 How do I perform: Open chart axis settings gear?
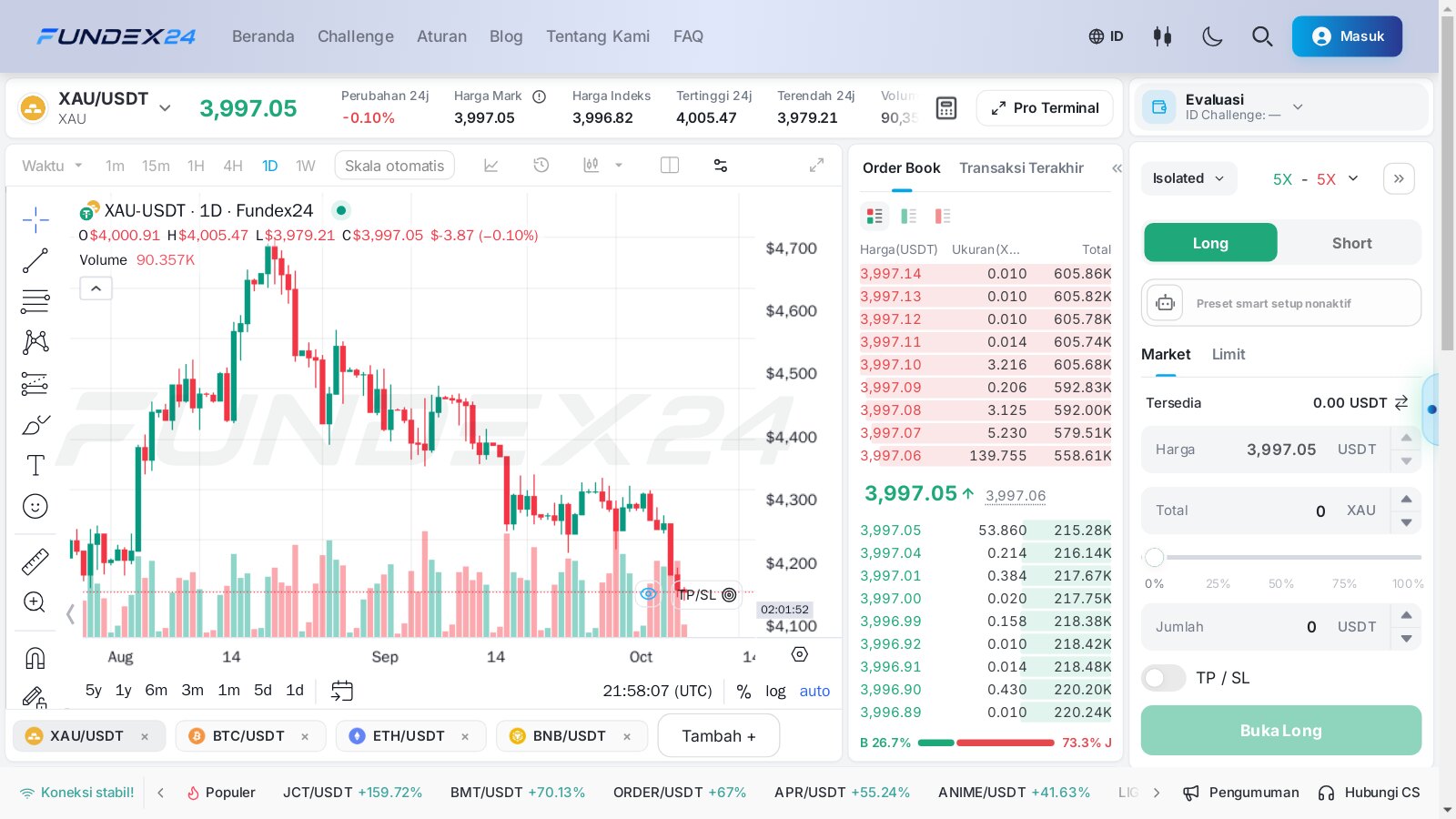(800, 654)
